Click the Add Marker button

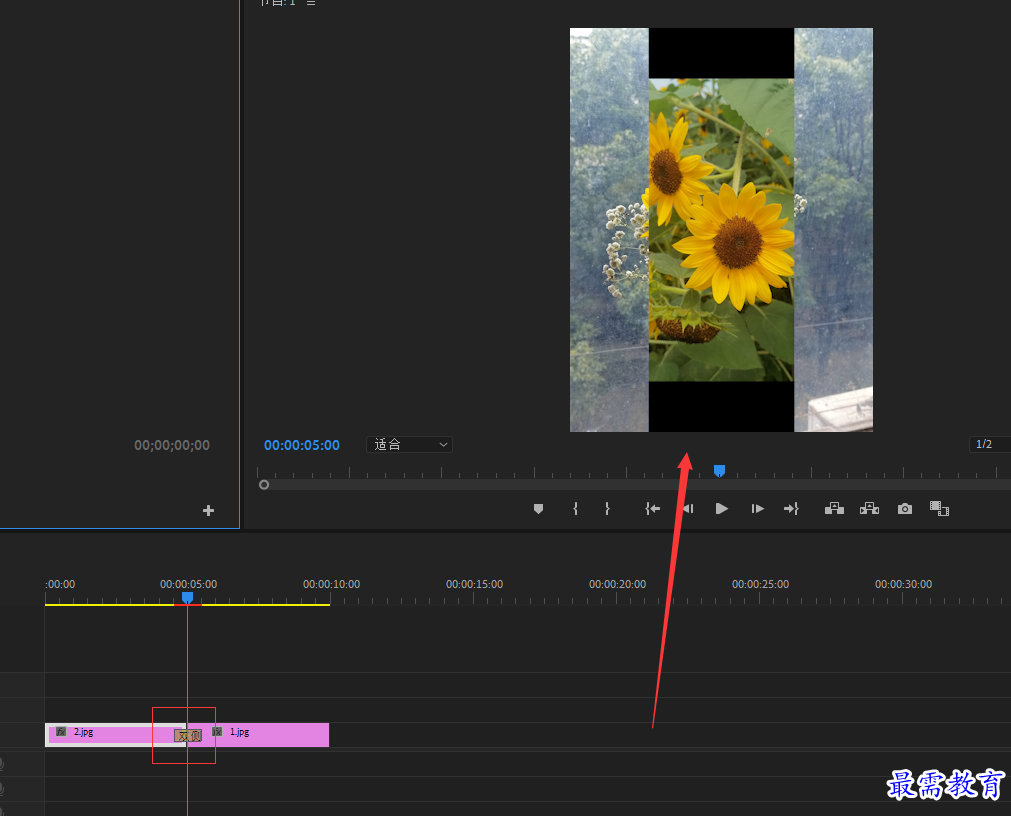538,509
